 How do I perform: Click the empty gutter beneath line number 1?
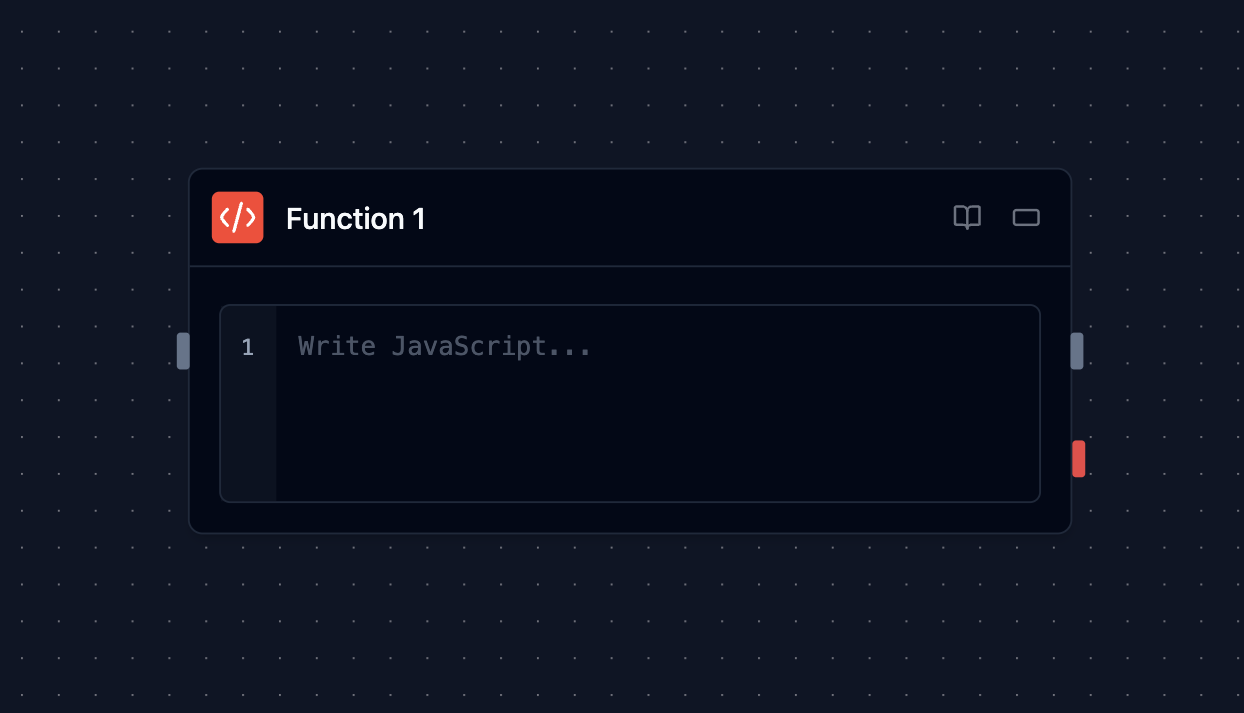point(248,440)
